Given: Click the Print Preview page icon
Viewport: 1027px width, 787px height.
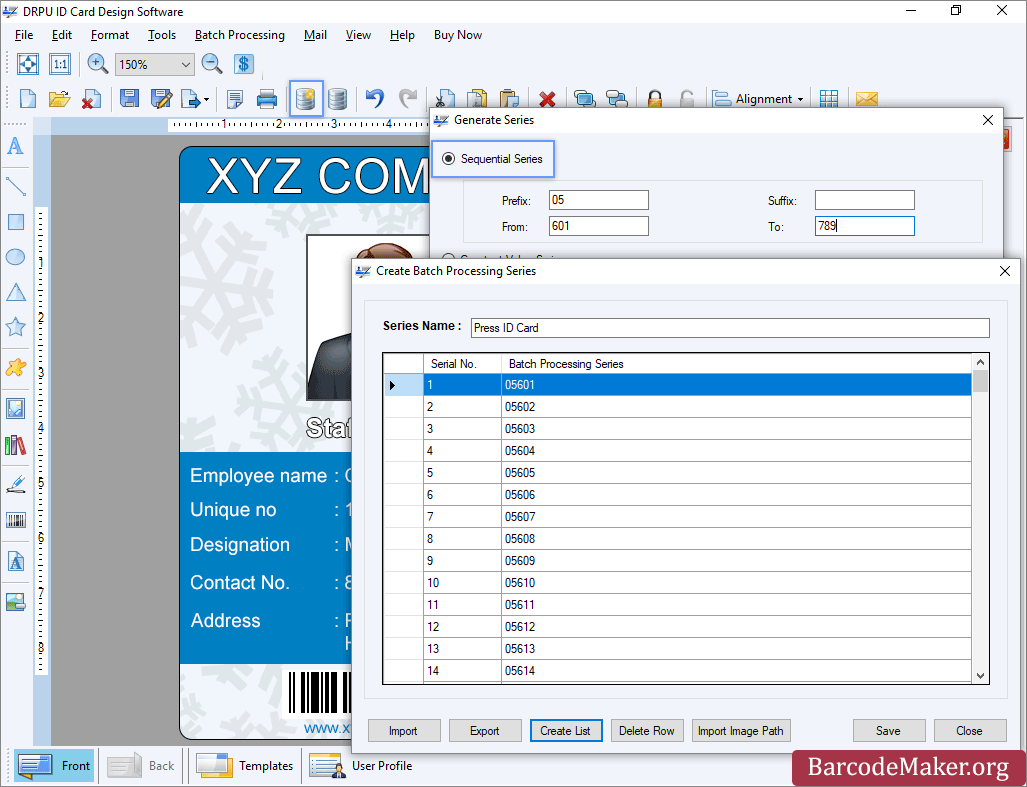Looking at the screenshot, I should click(234, 99).
